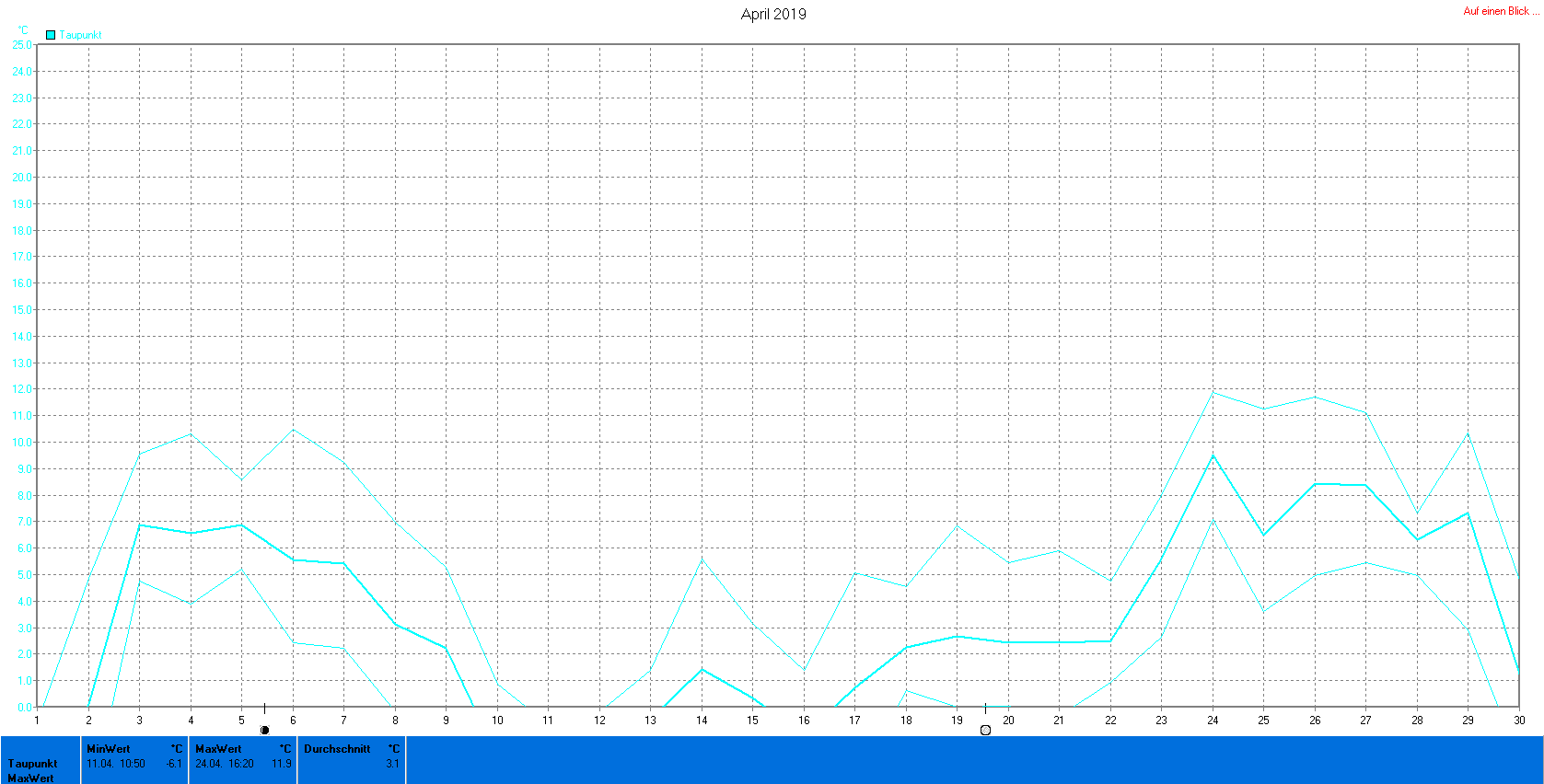Screen dimensions: 1544x784
Task: Click the maximum date '24.04. 16:20'
Action: click(225, 764)
